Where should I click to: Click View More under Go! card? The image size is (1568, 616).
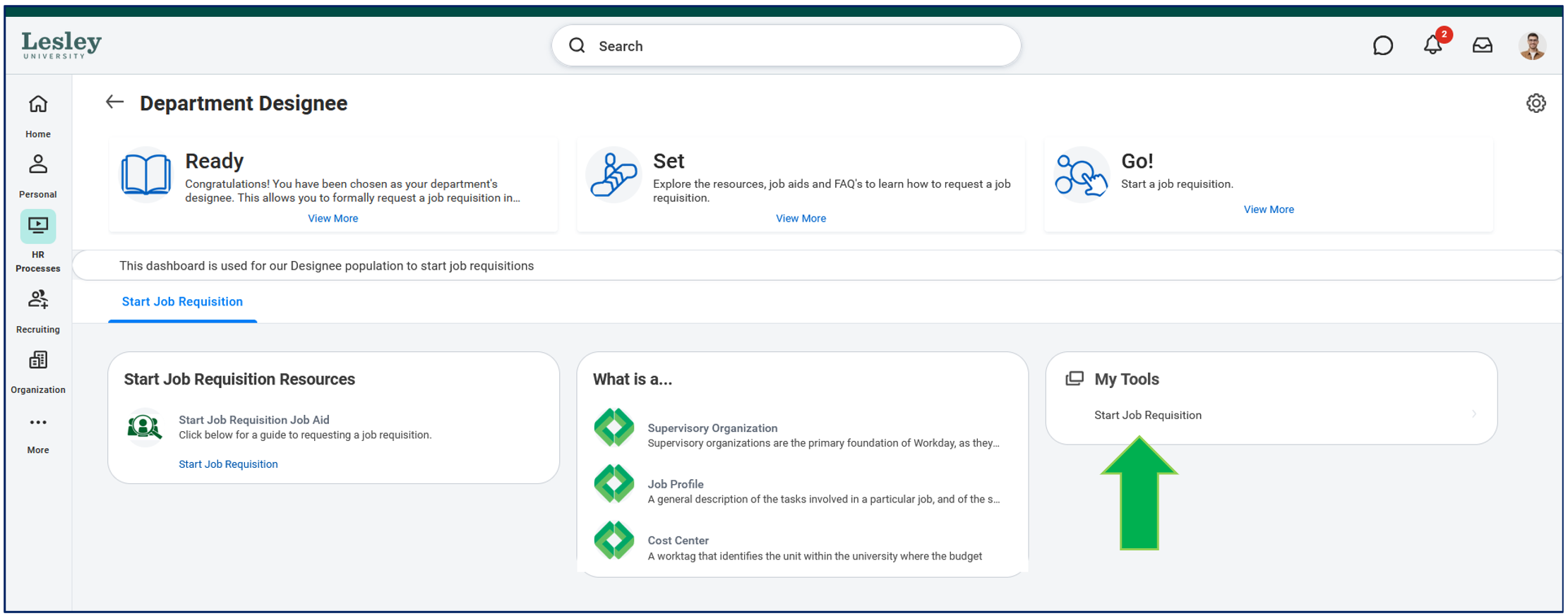click(1269, 210)
